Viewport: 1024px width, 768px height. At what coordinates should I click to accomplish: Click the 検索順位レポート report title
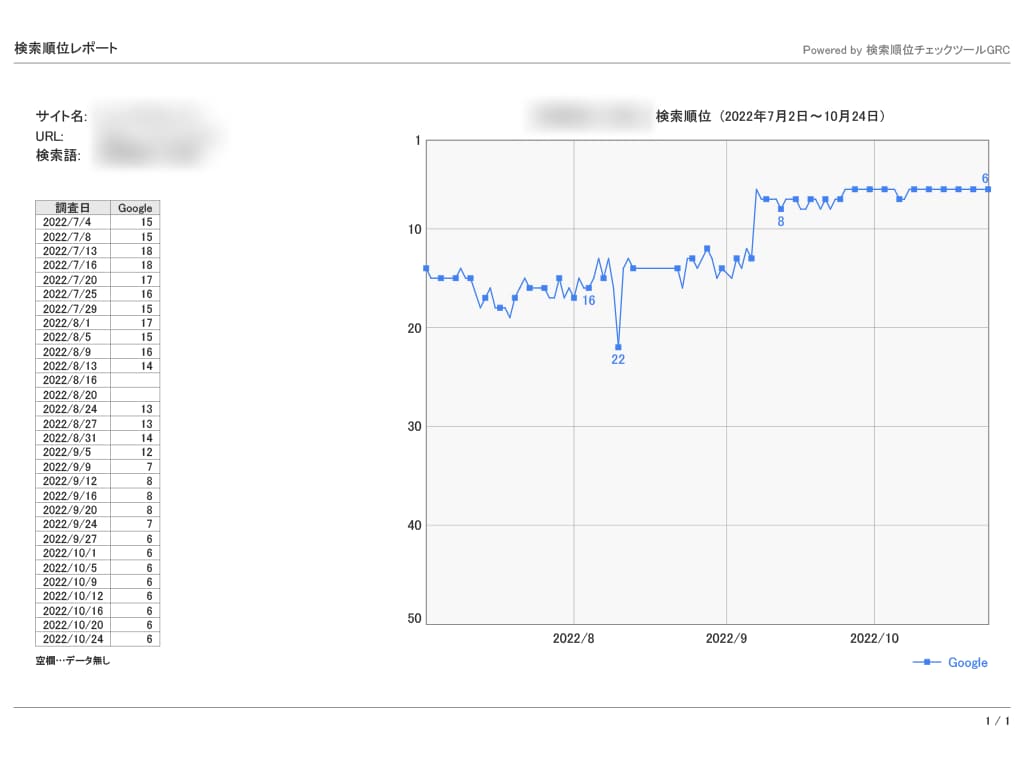click(66, 48)
